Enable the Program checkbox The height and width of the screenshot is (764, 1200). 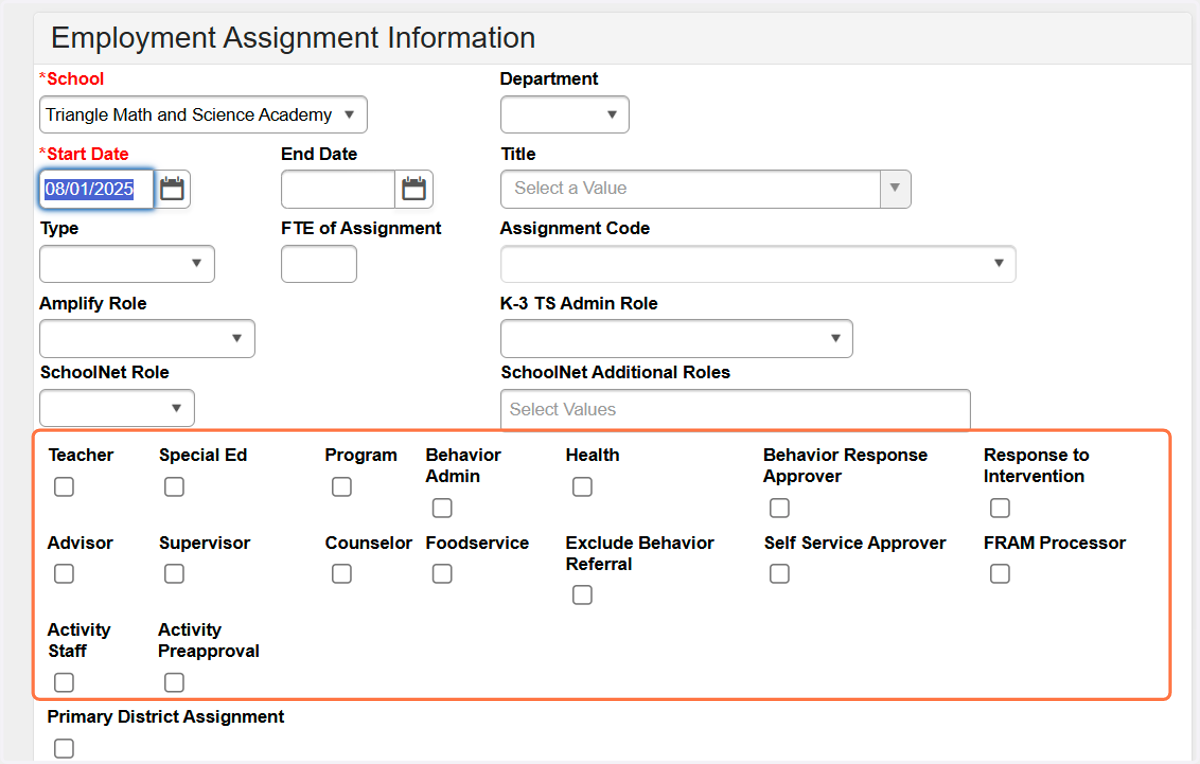(342, 487)
